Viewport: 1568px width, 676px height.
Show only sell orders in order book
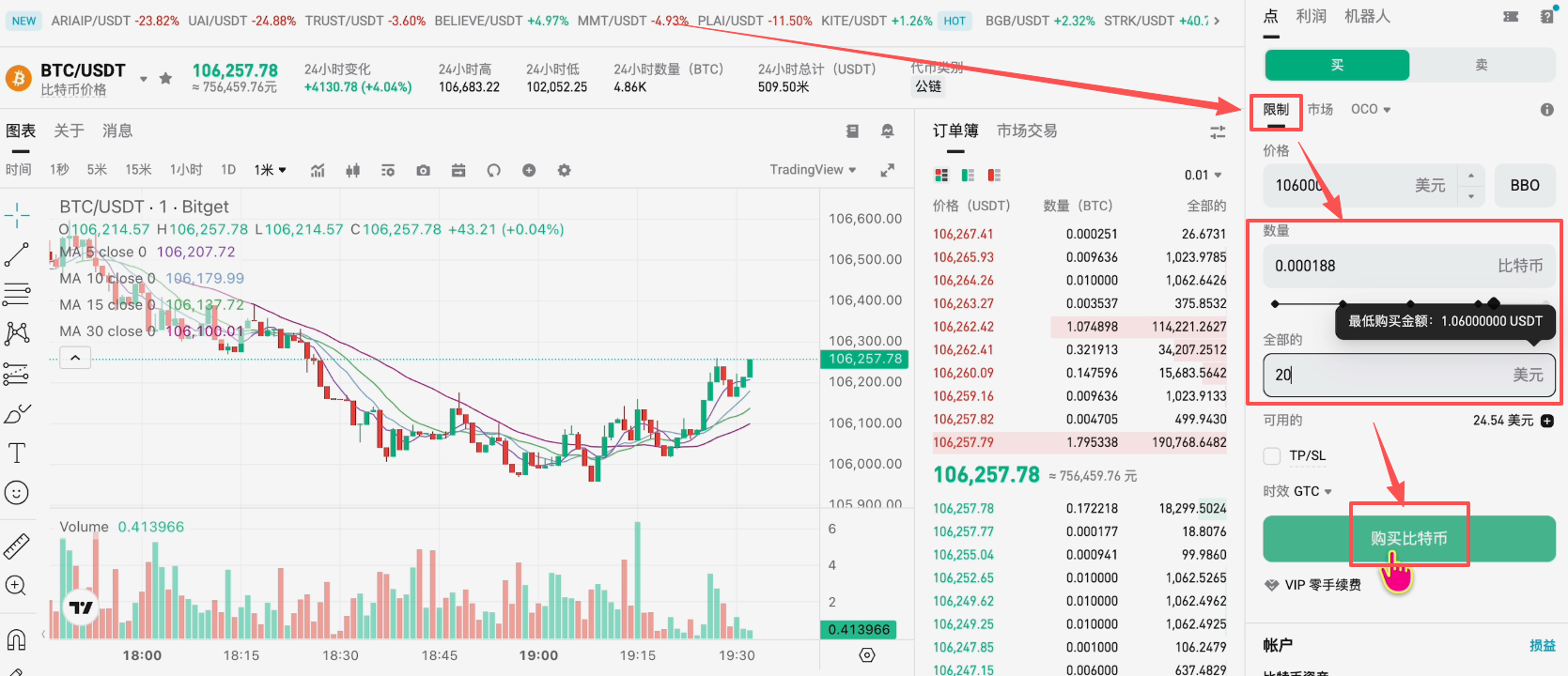pos(995,176)
